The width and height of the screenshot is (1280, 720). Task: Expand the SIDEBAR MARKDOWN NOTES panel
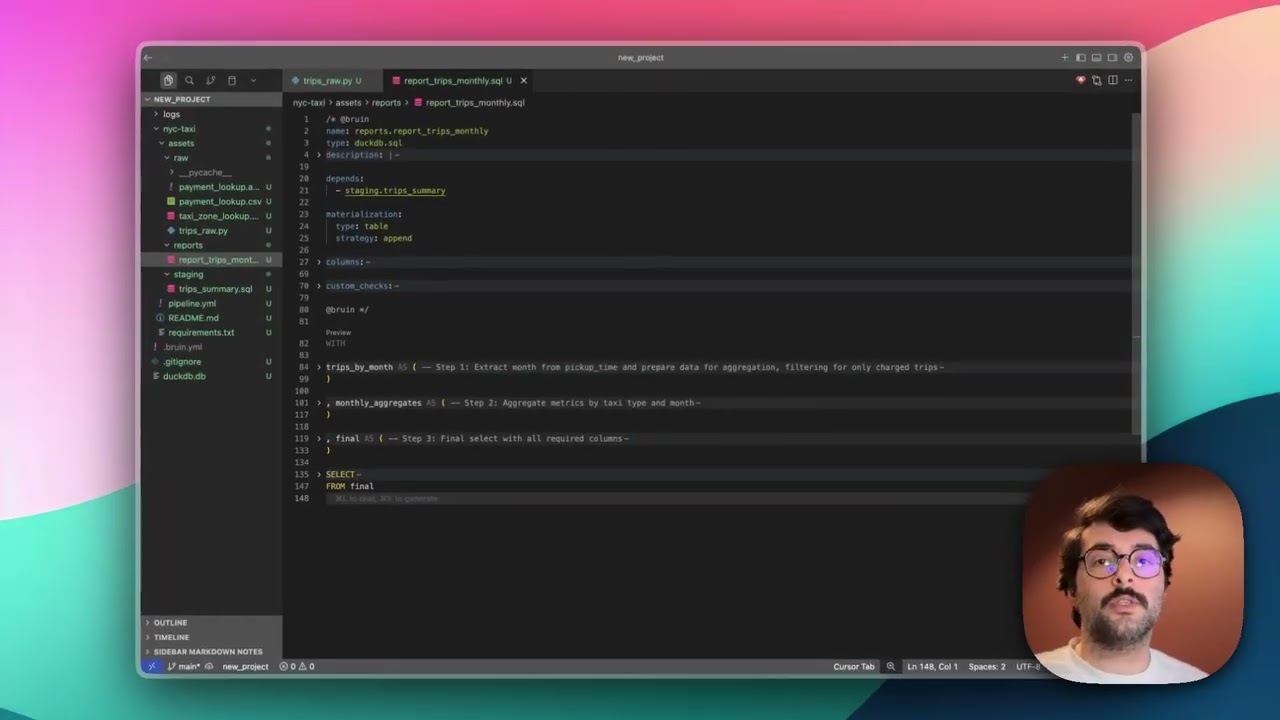coord(211,651)
